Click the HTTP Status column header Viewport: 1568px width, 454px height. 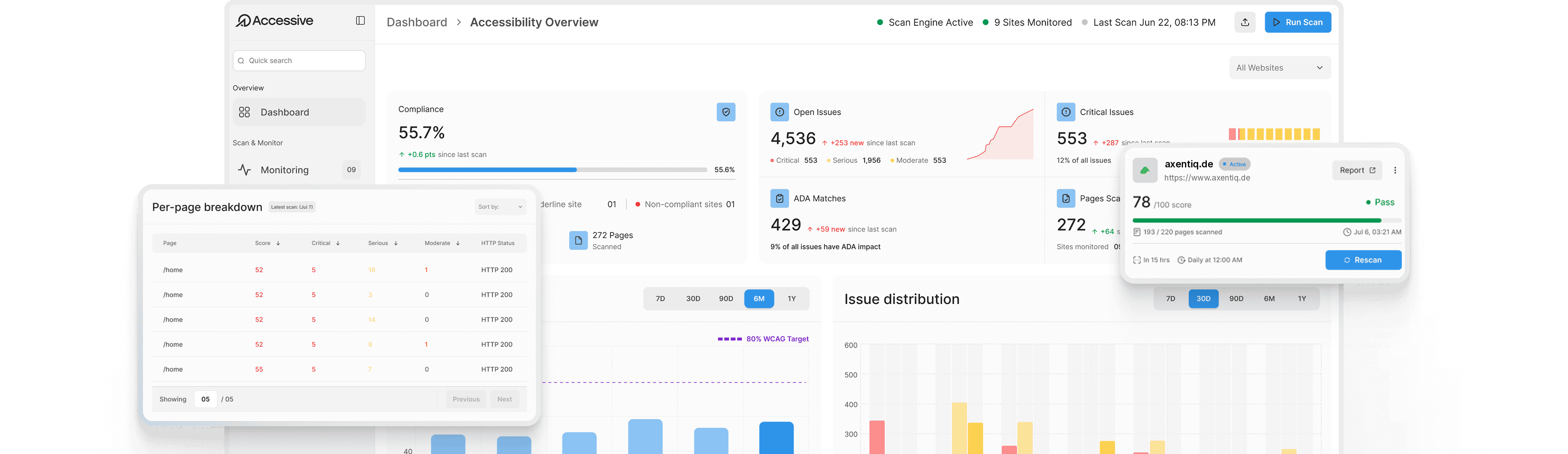498,243
